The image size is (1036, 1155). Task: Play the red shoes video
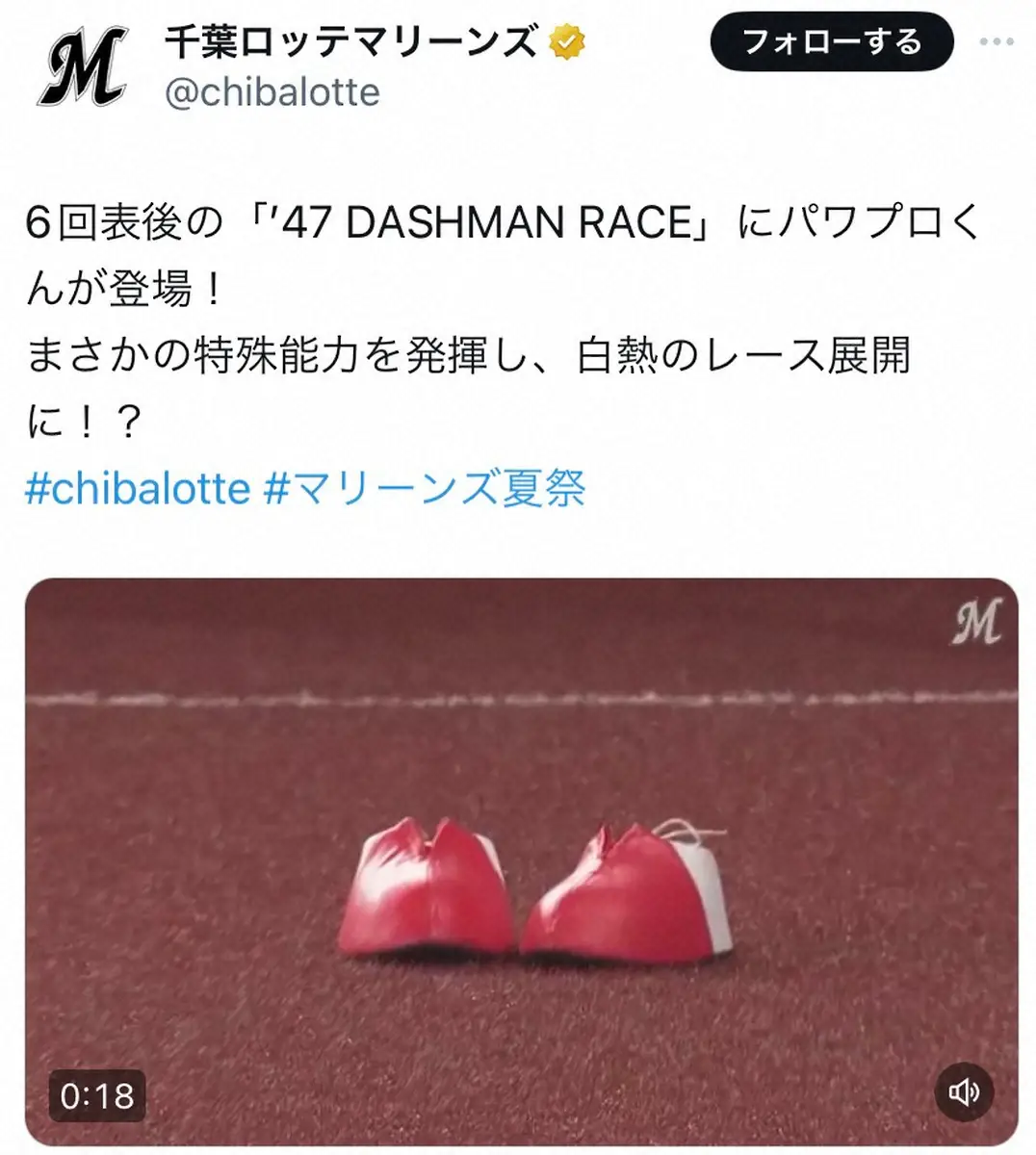pos(521,862)
